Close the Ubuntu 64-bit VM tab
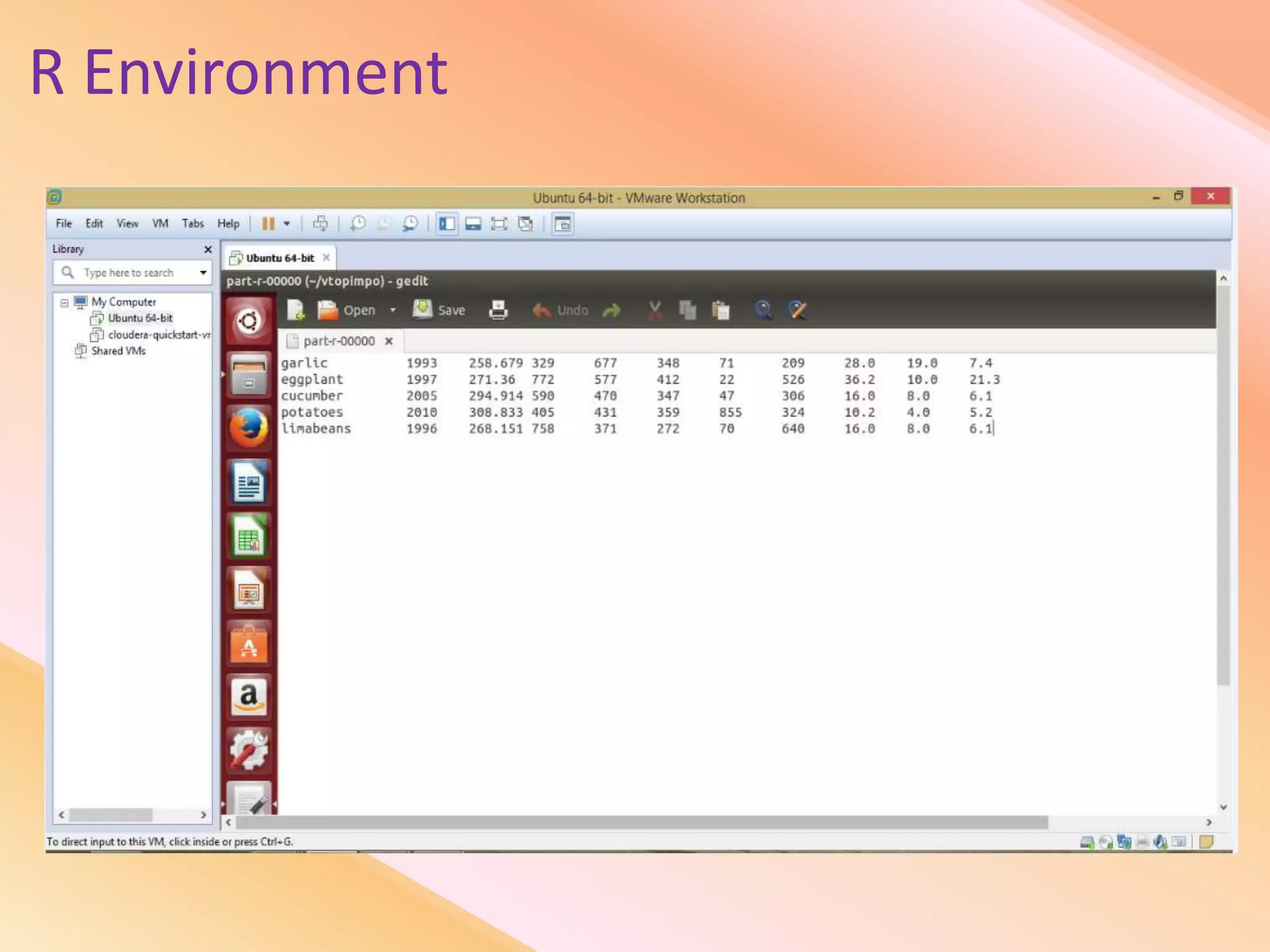The height and width of the screenshot is (952, 1270). pos(326,257)
